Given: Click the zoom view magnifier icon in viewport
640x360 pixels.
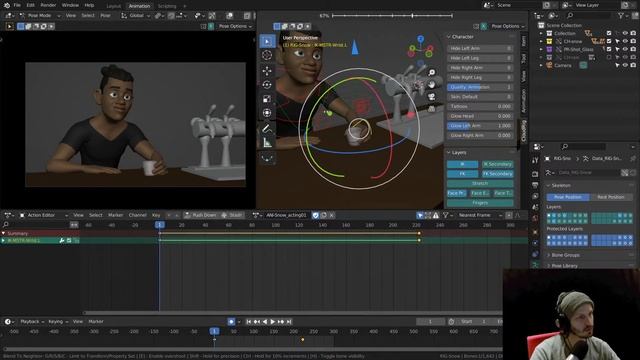Looking at the screenshot, I should pos(431,73).
